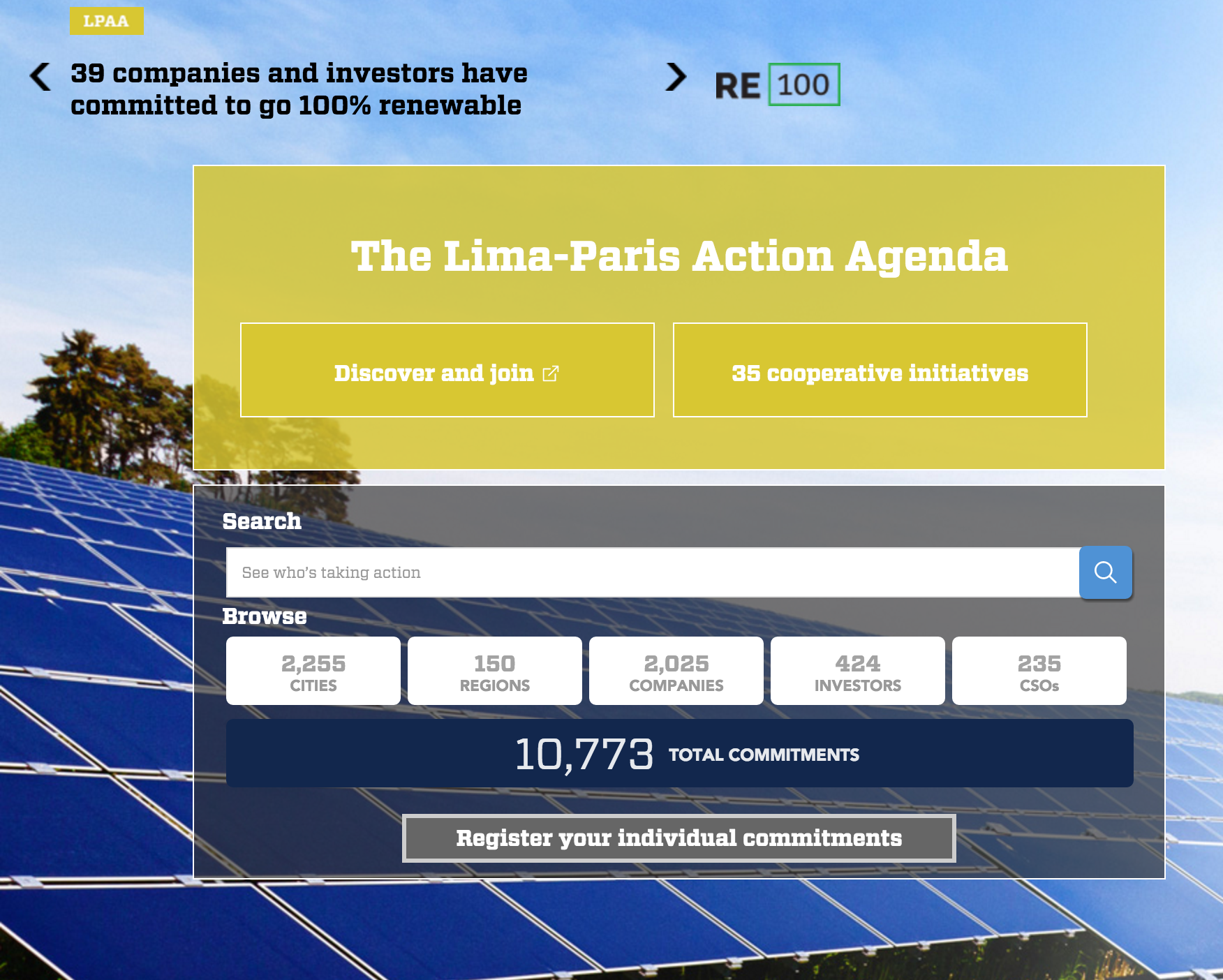
Task: Select the 2,025 Companies tile
Action: [x=676, y=671]
